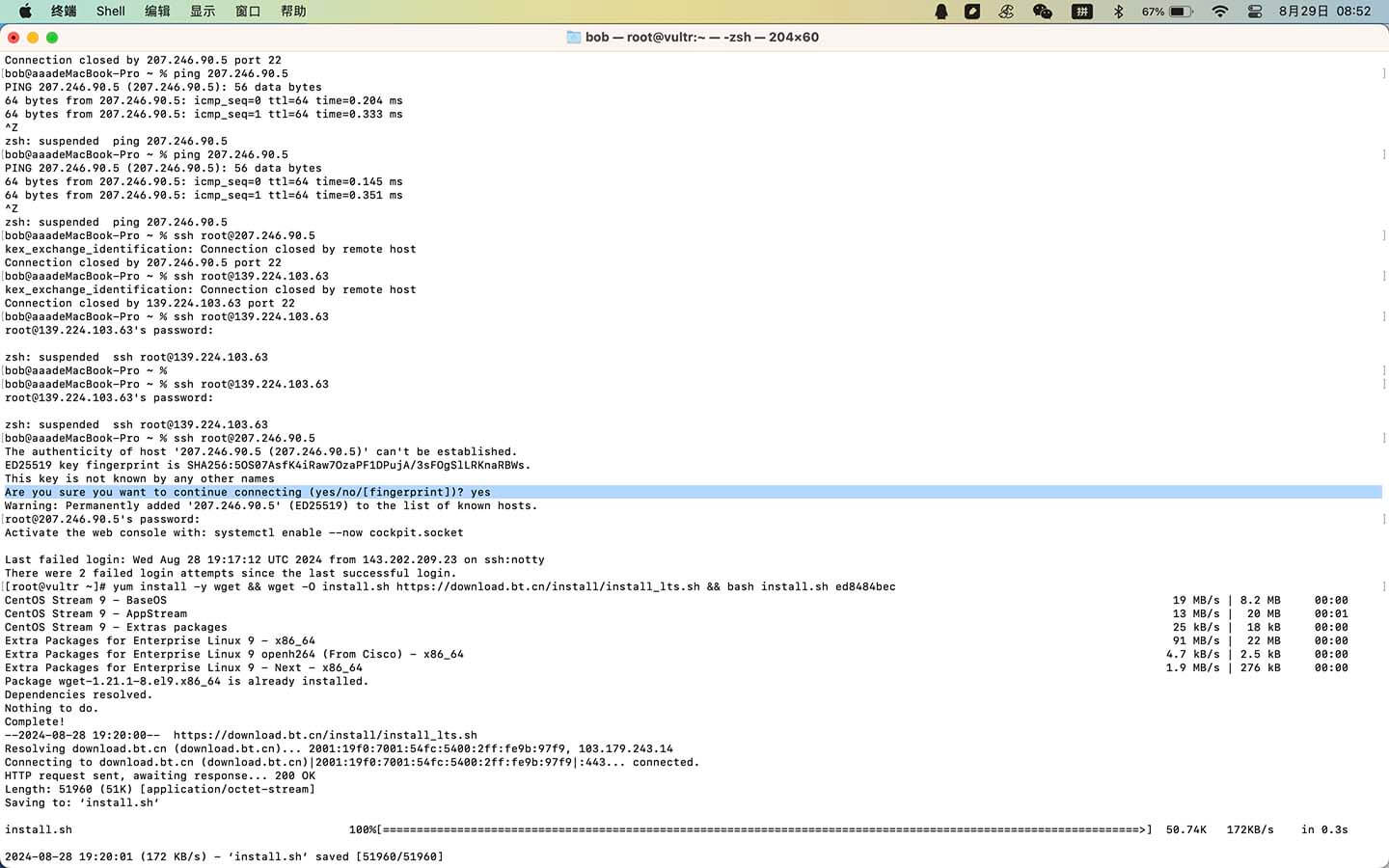Screen dimensions: 1389x868
Task: Click the 'yum install -y wget' command line
Action: tap(449, 586)
